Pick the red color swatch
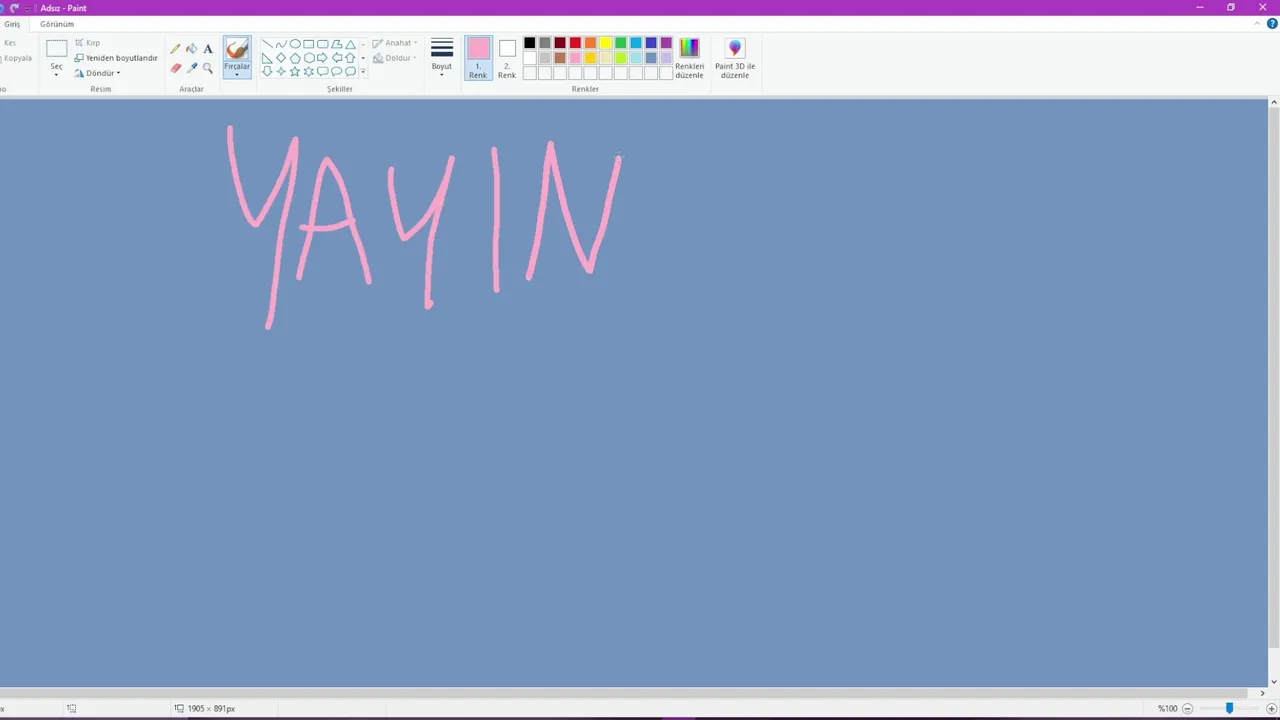Screen dimensions: 1280x720 tap(575, 43)
